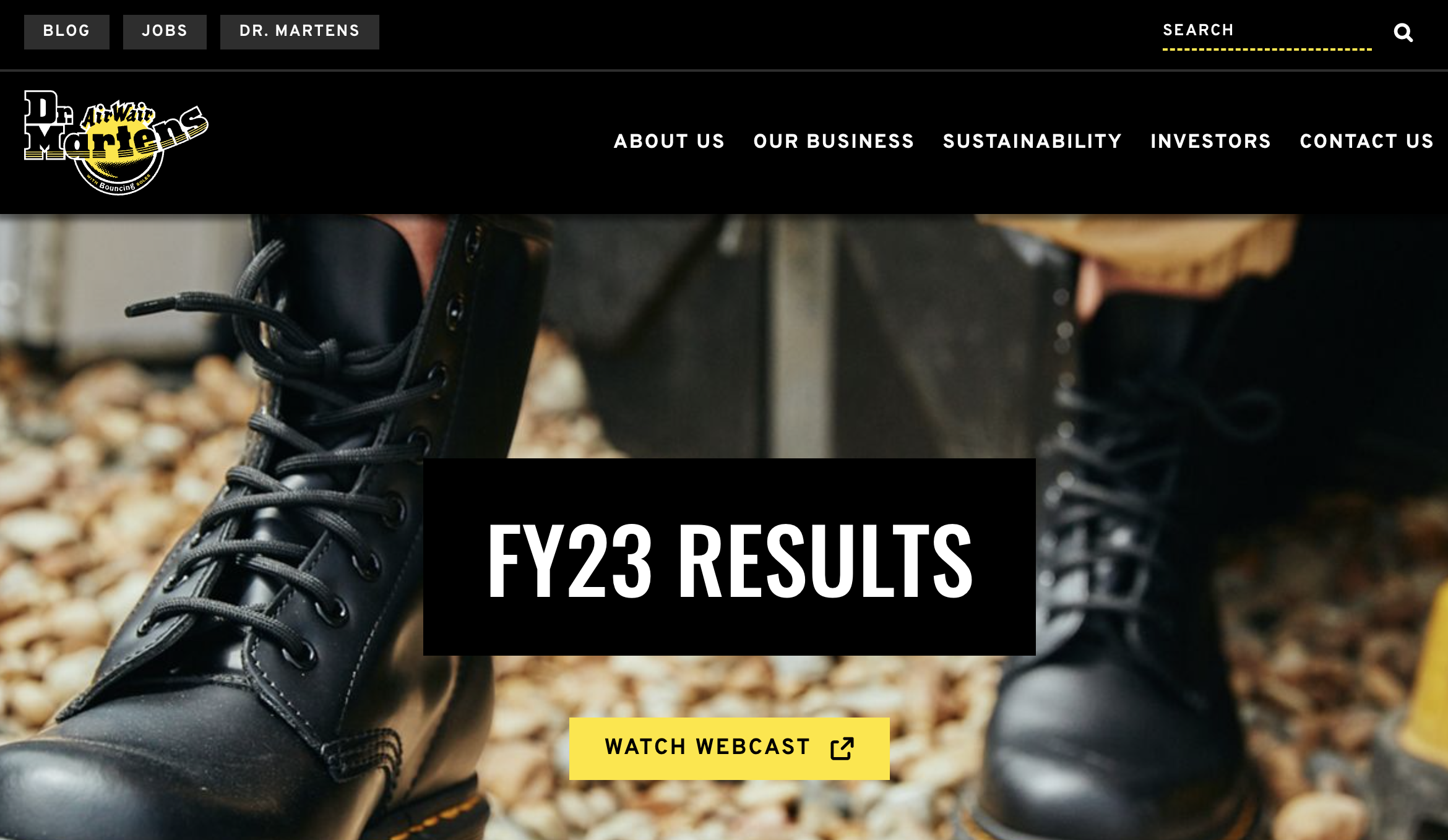Go to the Contact Us page
The image size is (1448, 840).
[1366, 141]
